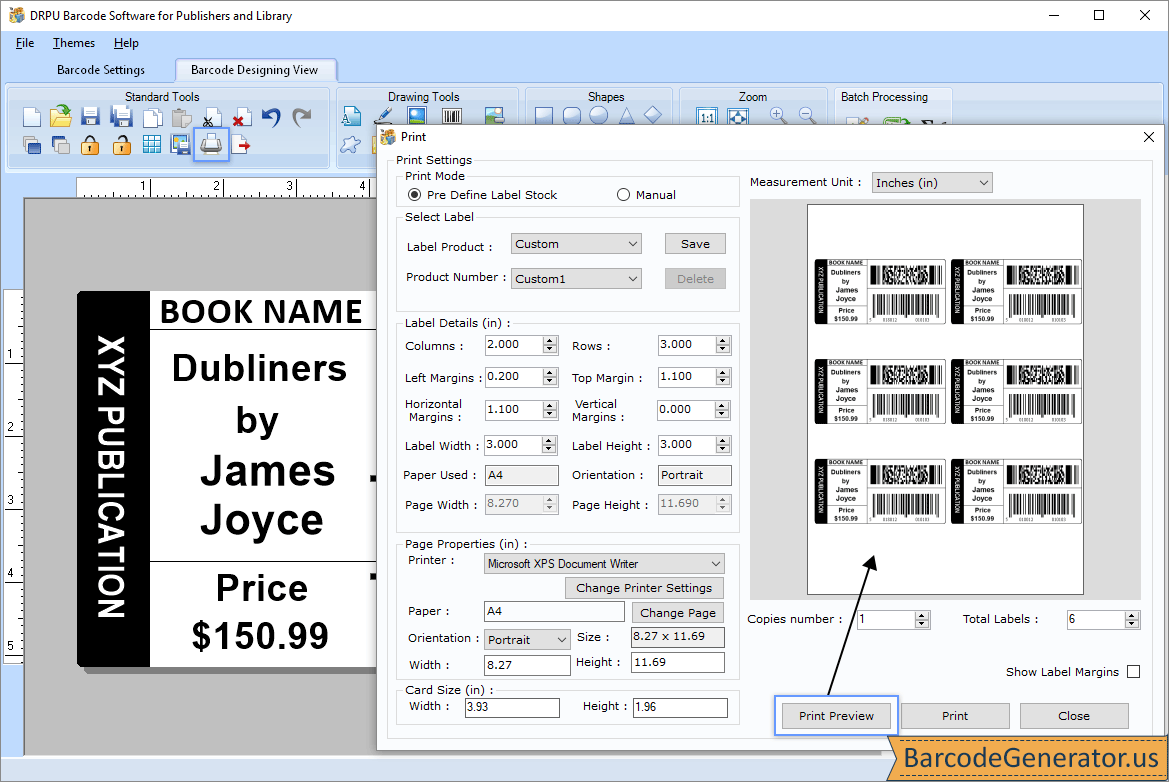Click the Card Size Height input field
This screenshot has height=782, width=1169.
coord(680,707)
